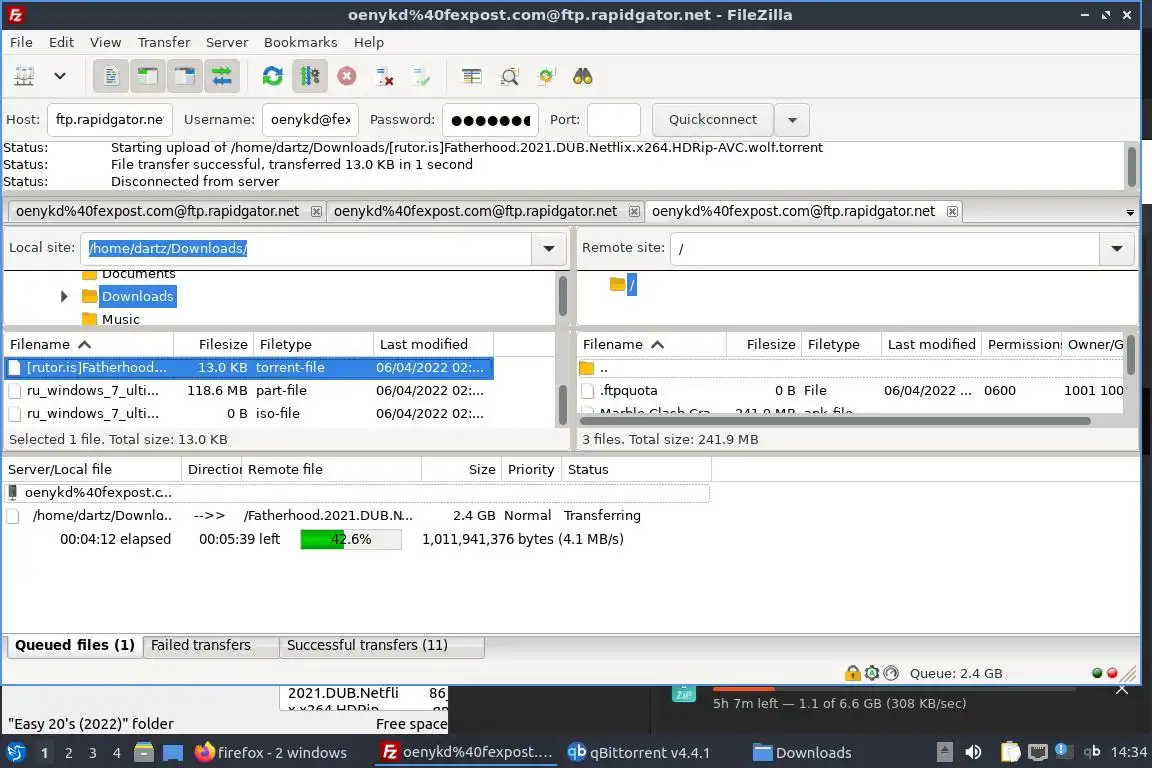Viewport: 1152px width, 768px height.
Task: Open the View menu
Action: (x=105, y=42)
